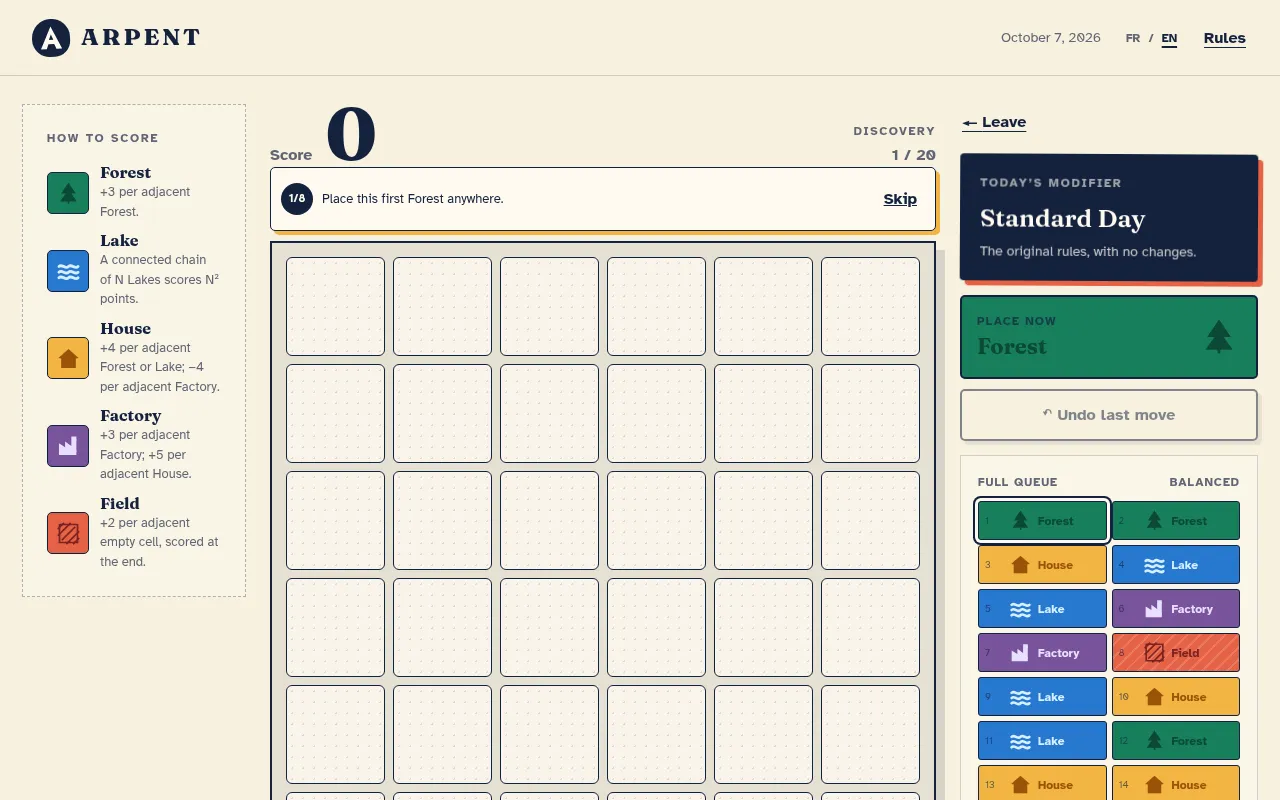1280x800 pixels.
Task: Click the Lake waves icon in How to Score
Action: point(68,271)
